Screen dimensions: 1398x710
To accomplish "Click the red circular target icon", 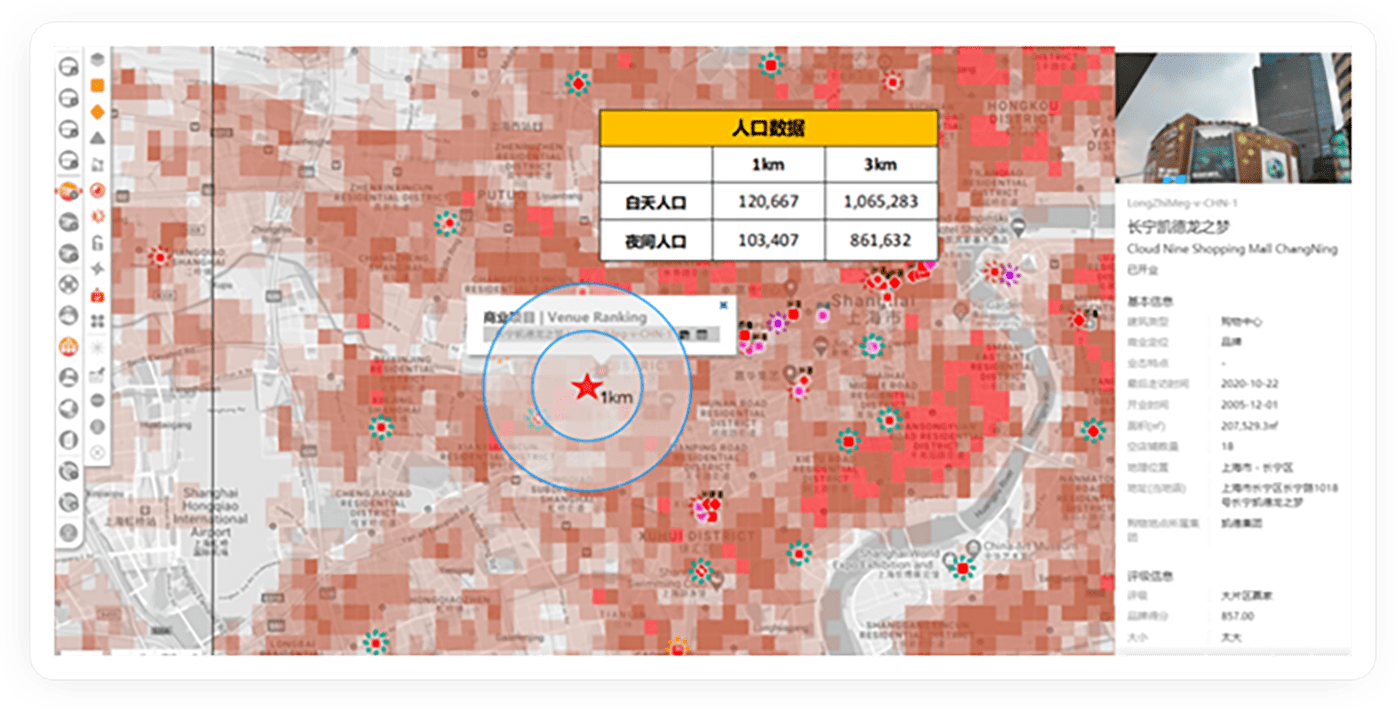I will click(x=98, y=189).
